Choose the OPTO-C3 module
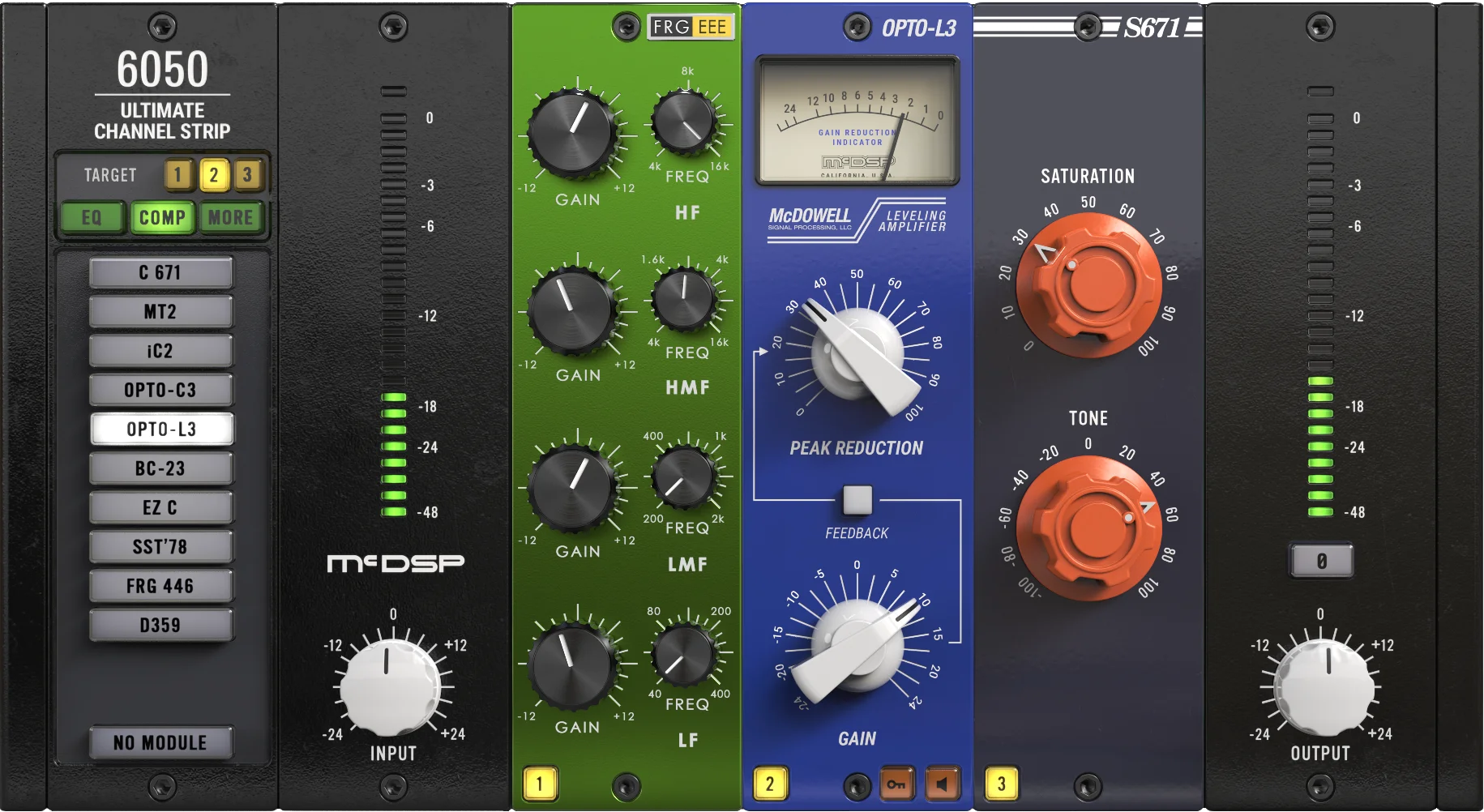Image resolution: width=1484 pixels, height=812 pixels. pos(160,390)
